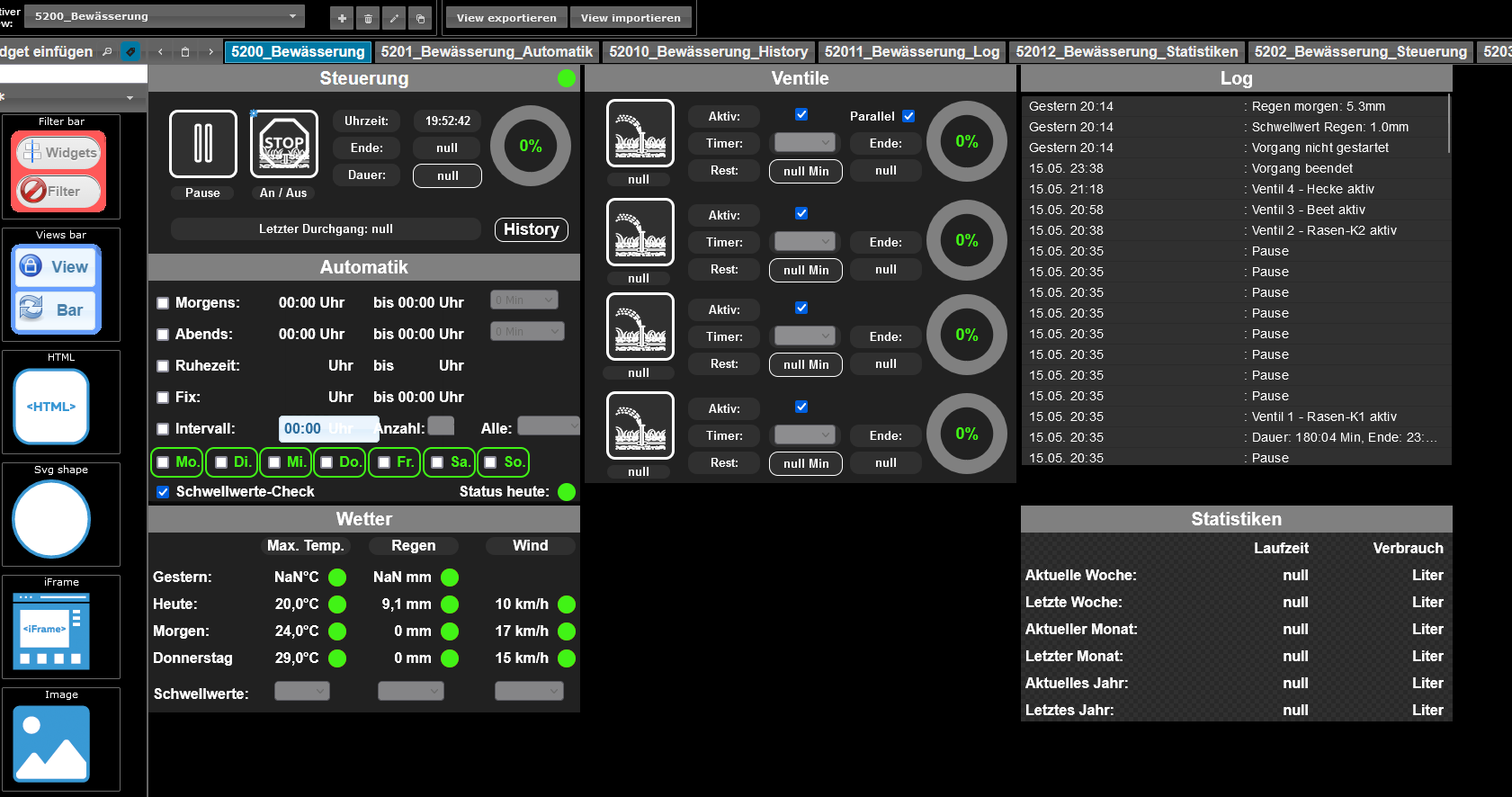Switch to 52012_Bewässerung_Statistiken tab
Image resolution: width=1512 pixels, height=797 pixels.
(1127, 52)
